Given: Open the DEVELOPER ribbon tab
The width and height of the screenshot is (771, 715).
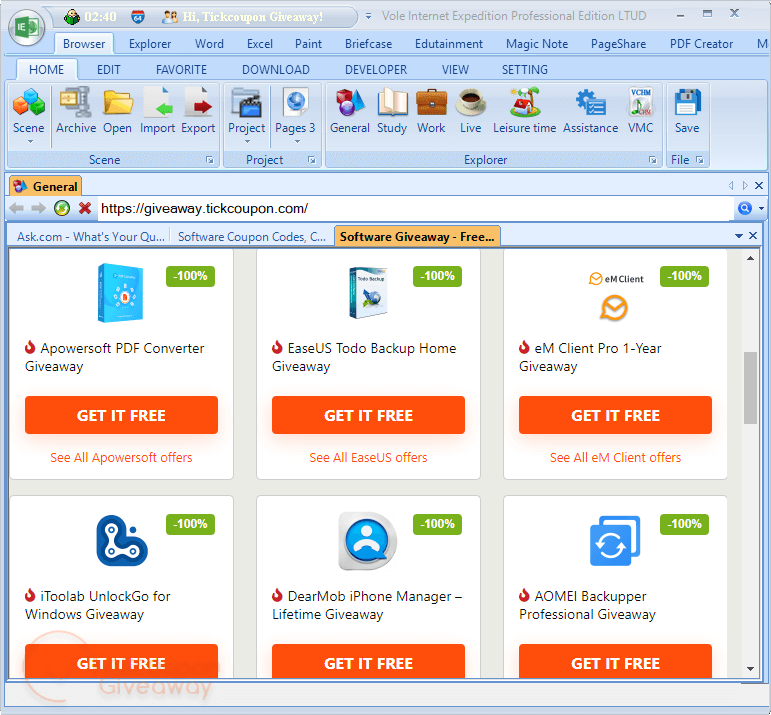Looking at the screenshot, I should coord(376,70).
